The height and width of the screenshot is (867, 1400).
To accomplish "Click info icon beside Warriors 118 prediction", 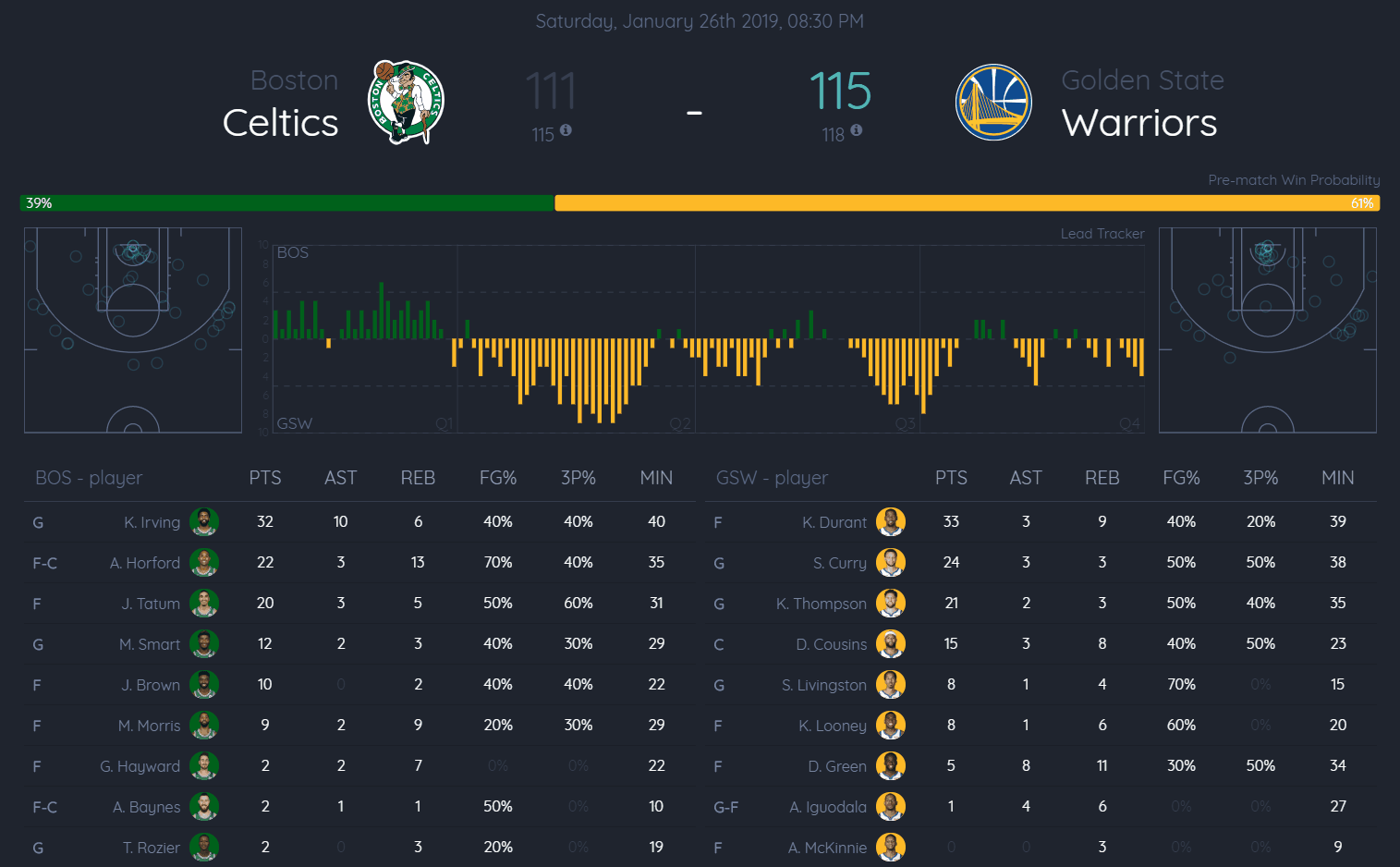I will tap(857, 131).
